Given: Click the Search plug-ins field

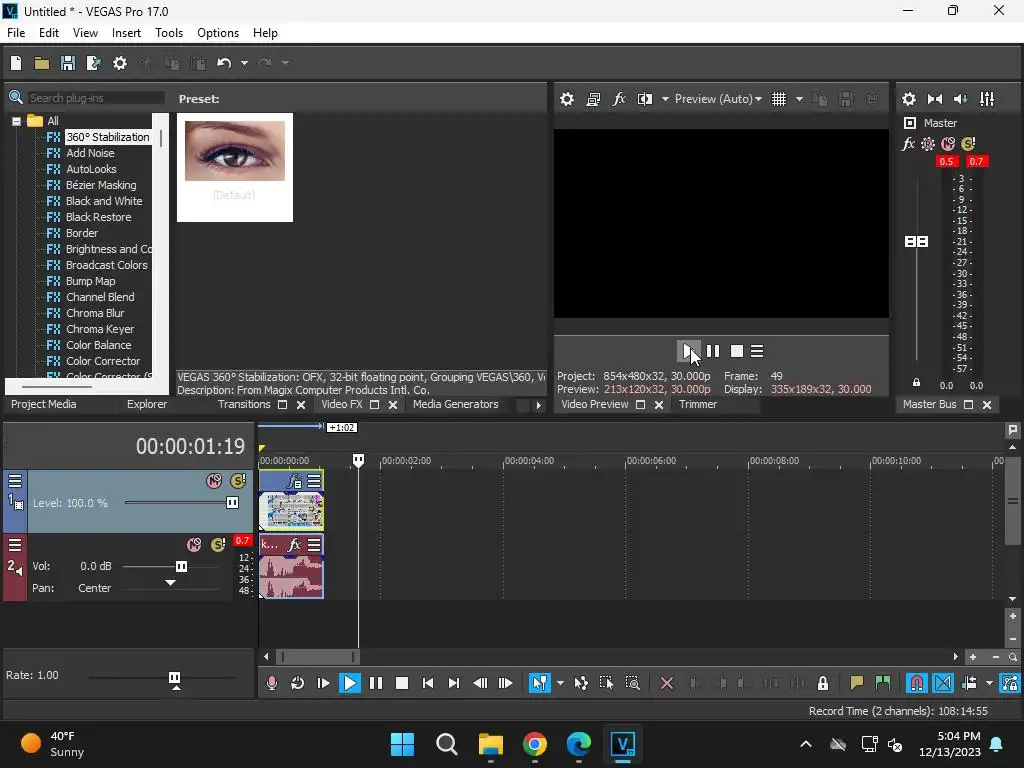Looking at the screenshot, I should tap(96, 98).
